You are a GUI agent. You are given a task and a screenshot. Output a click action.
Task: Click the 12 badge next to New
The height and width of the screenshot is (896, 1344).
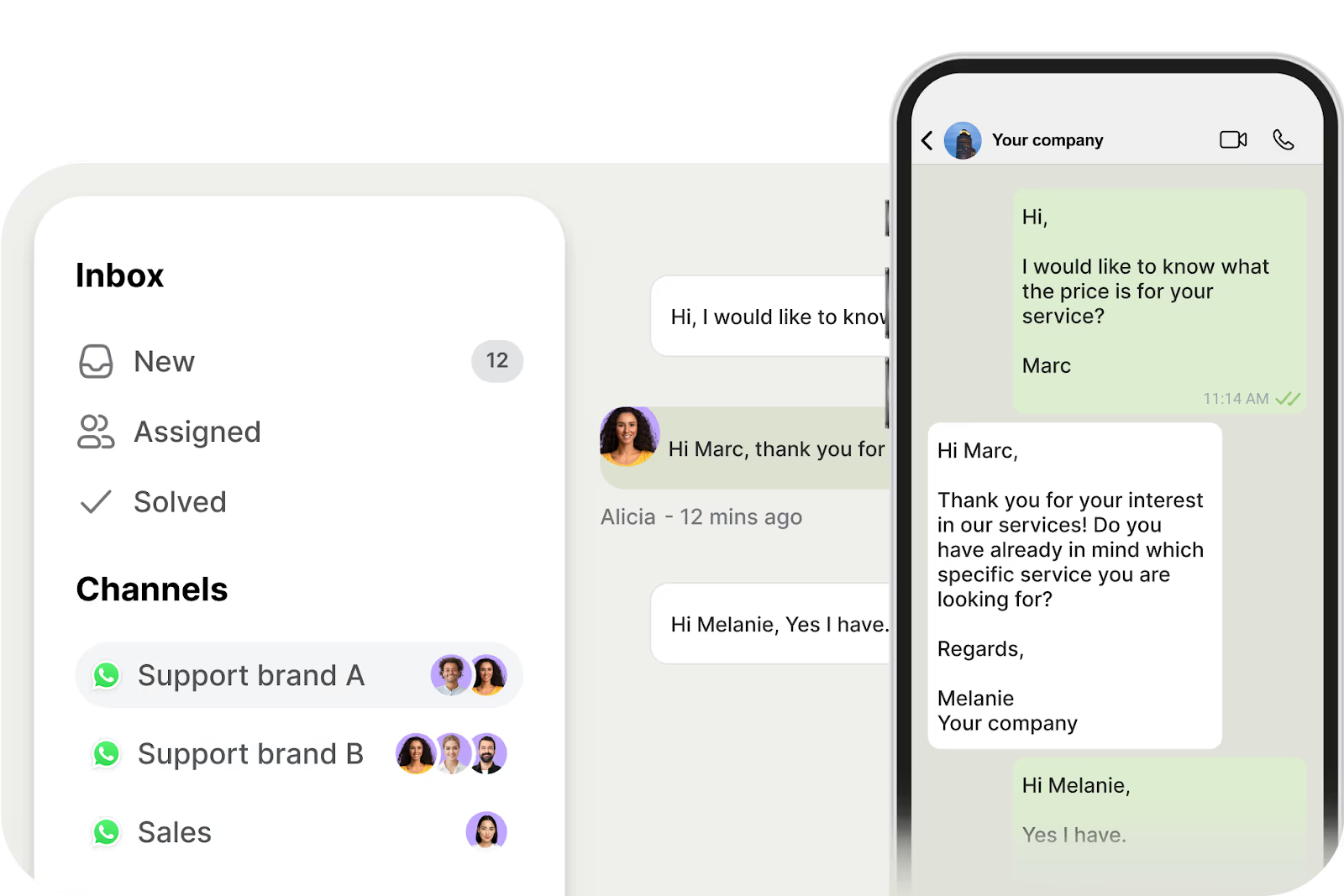pos(497,361)
